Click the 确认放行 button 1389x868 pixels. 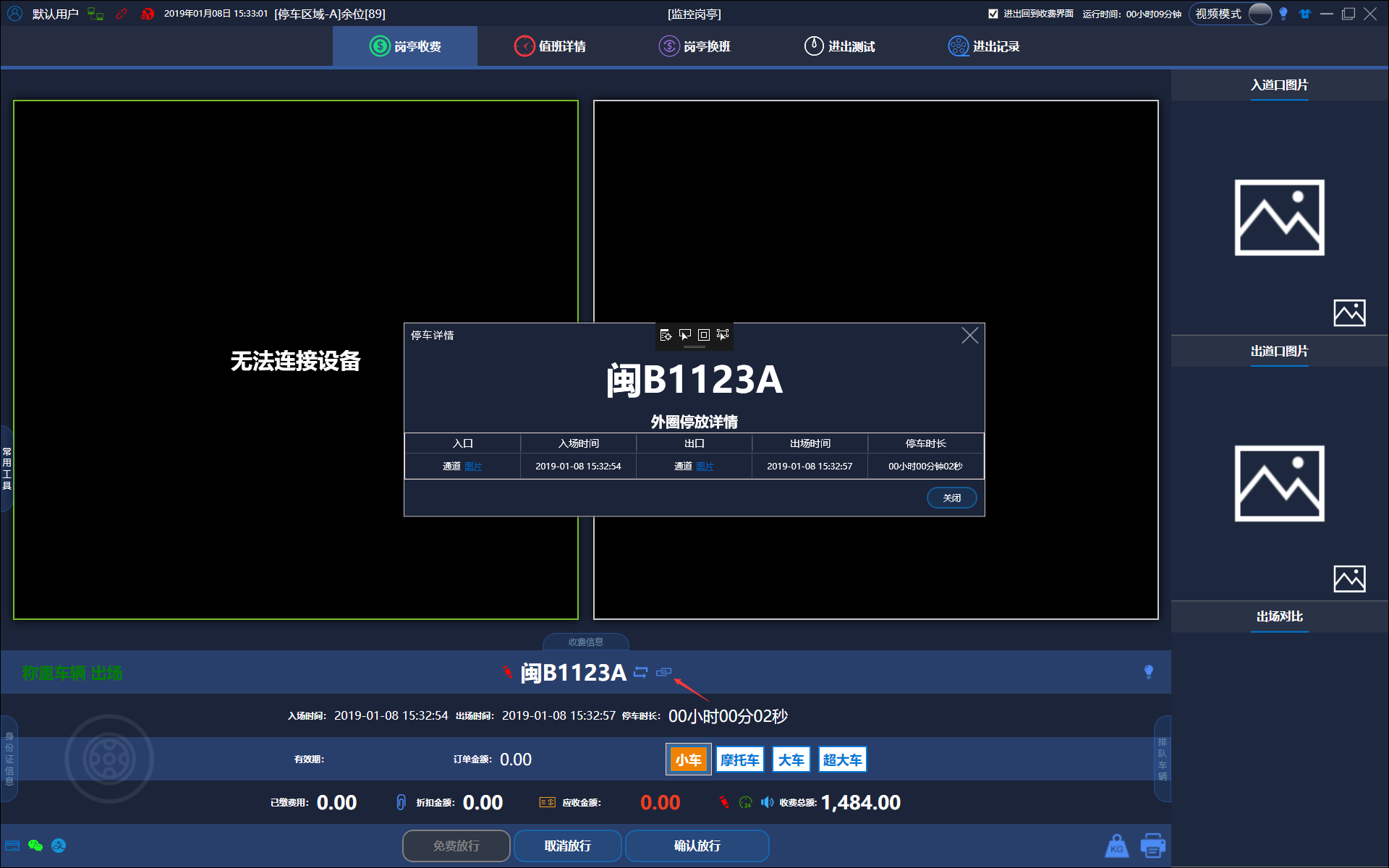(x=697, y=846)
